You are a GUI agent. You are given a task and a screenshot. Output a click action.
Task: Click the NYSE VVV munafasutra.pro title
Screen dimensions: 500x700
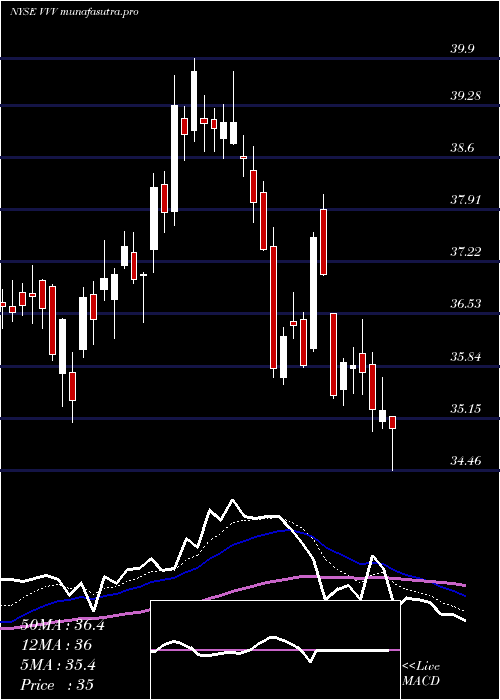coord(74,12)
